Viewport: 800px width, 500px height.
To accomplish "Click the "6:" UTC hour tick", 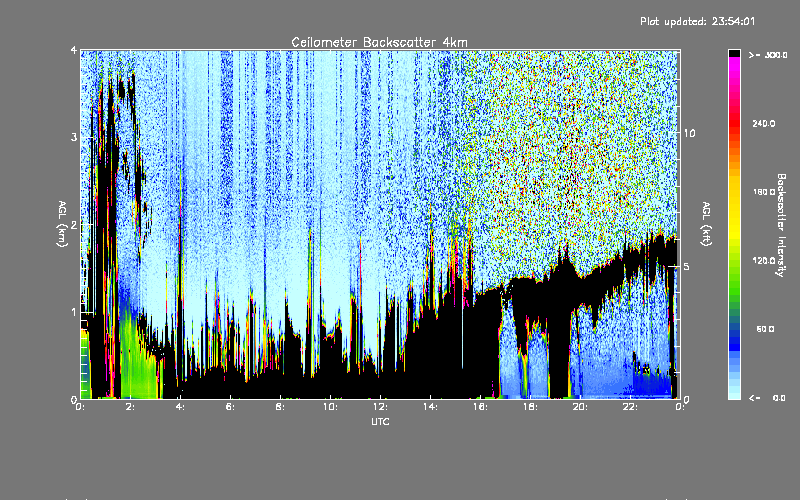I will pyautogui.click(x=230, y=407).
